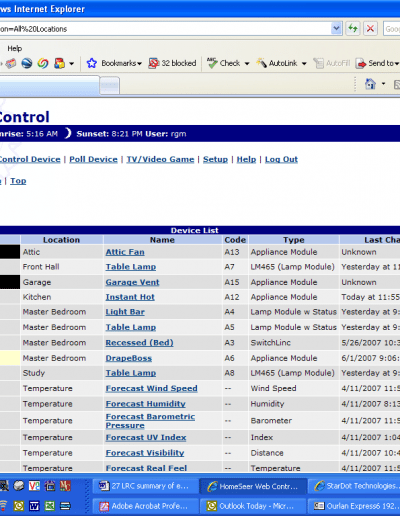Click the Google search input field
Screen dimensions: 400x516
tap(392, 29)
